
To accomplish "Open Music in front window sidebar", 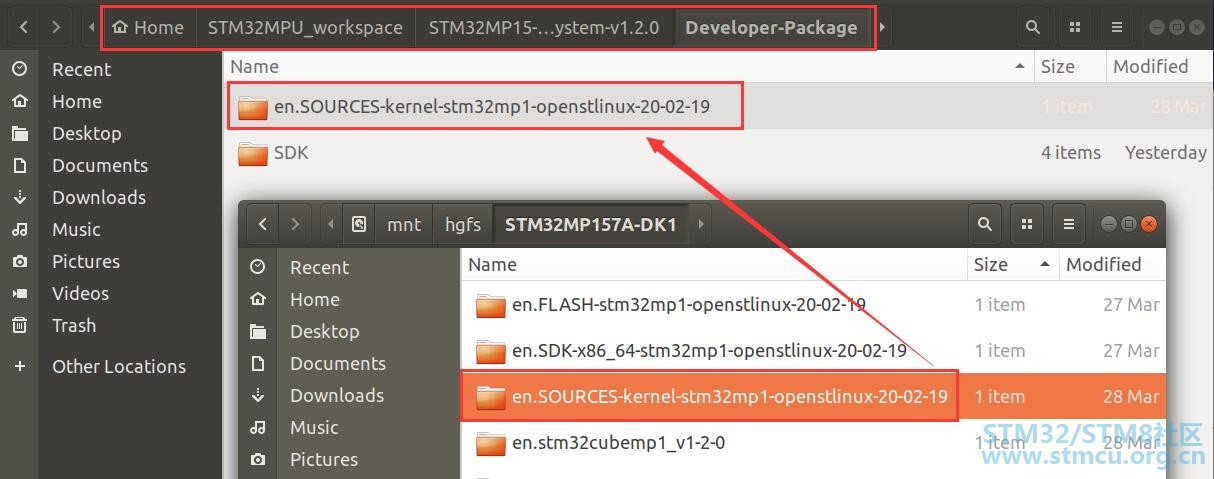I will pos(349,427).
